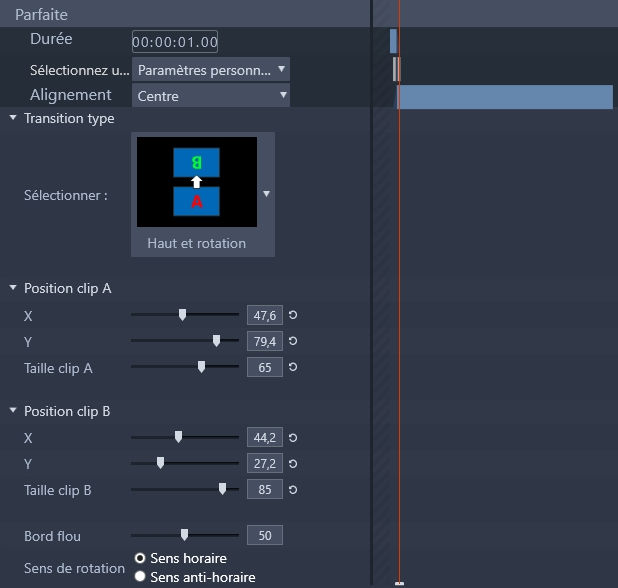The image size is (618, 588).
Task: Click the Bord flou slider handle
Action: 184,535
